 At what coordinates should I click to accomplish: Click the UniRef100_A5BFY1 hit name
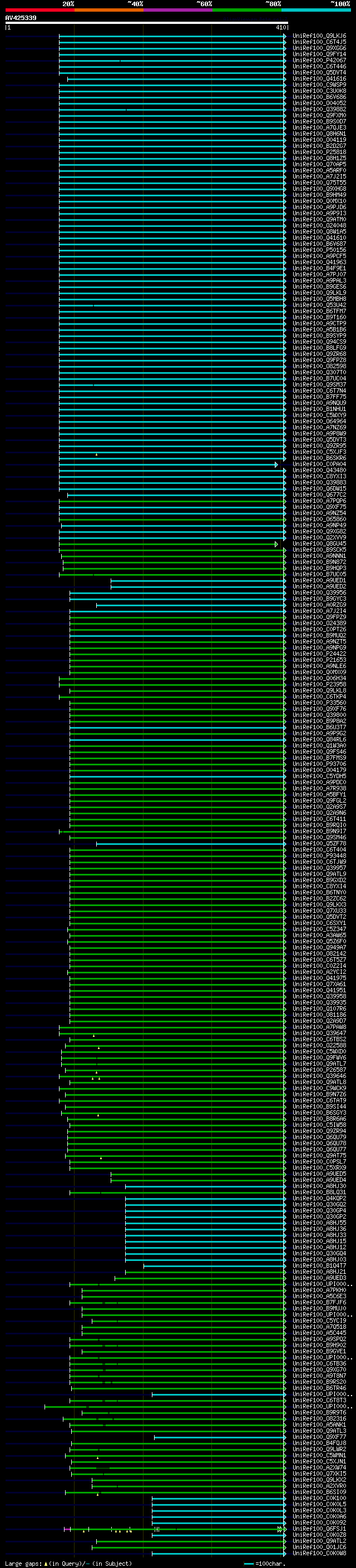click(319, 794)
